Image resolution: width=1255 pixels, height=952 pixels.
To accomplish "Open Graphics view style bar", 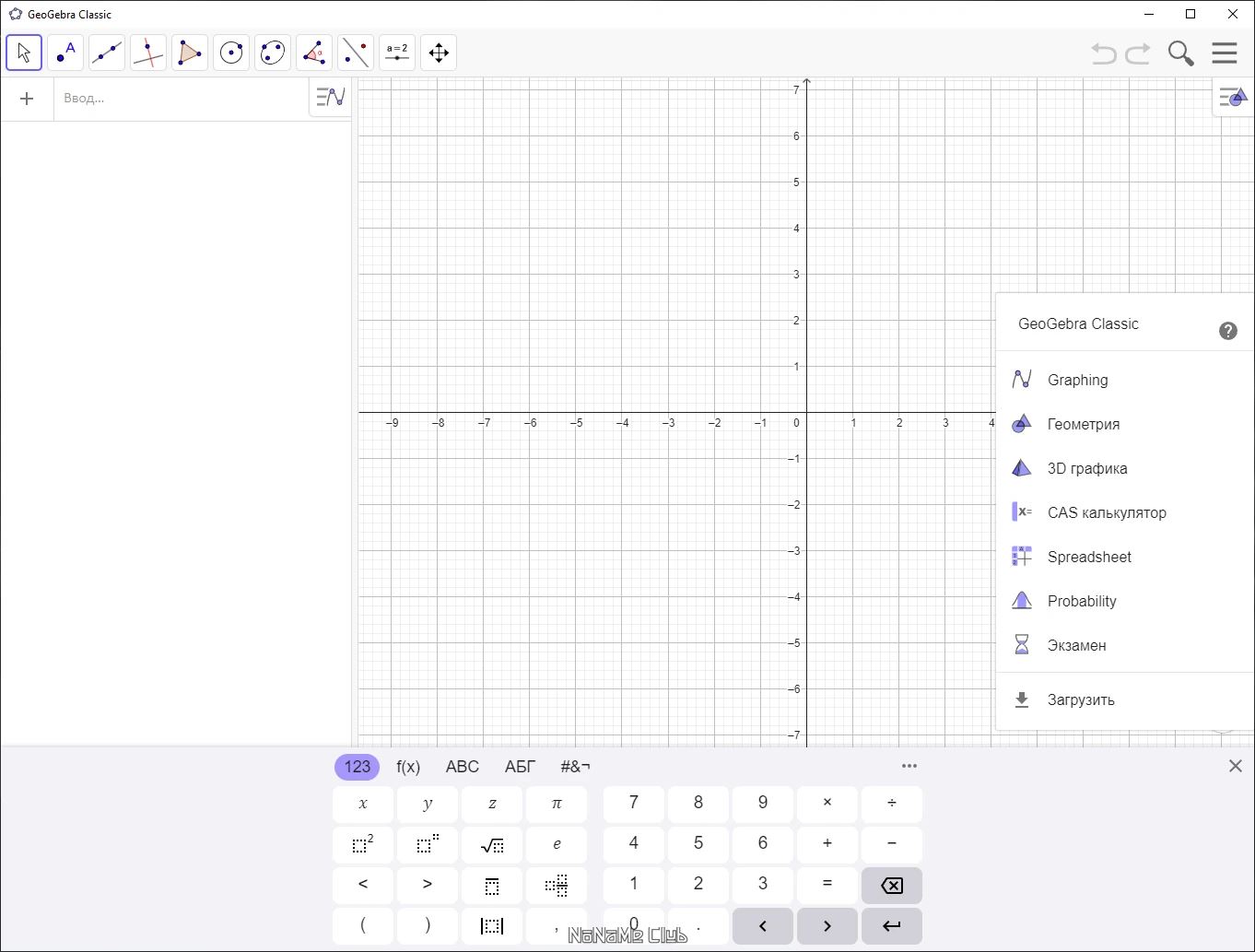I will coord(1233,97).
